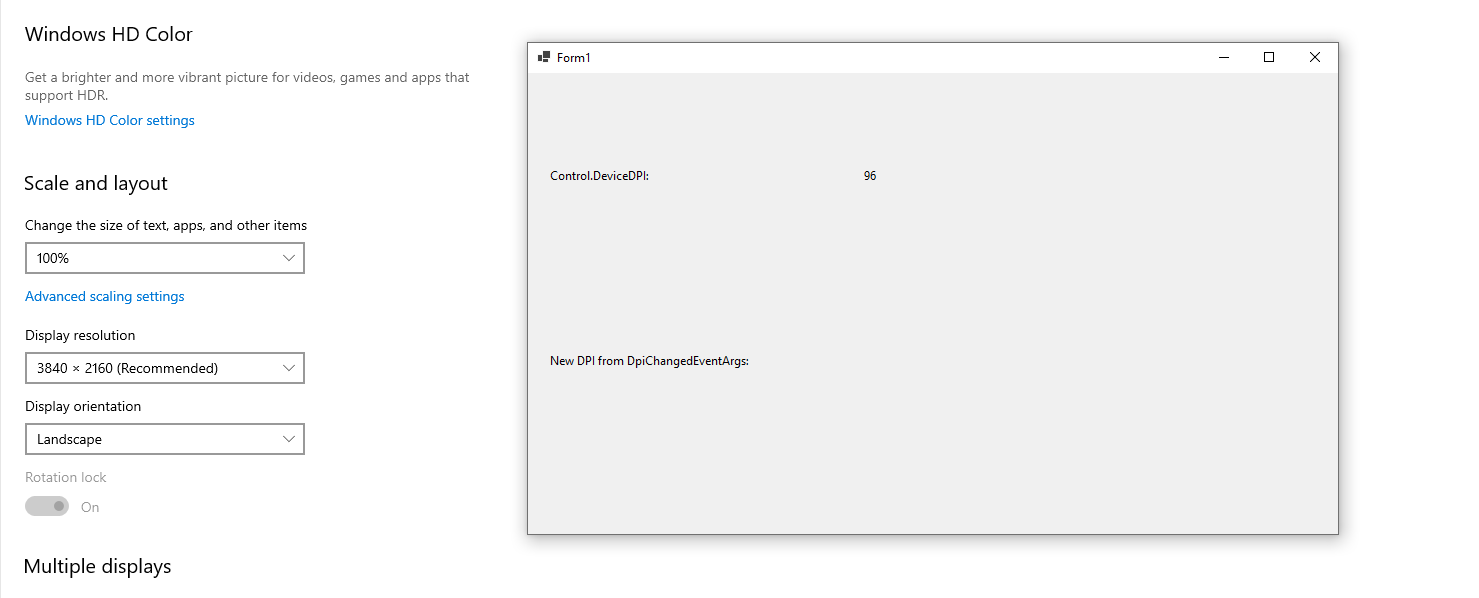Maximize the Form1 window

[1269, 57]
